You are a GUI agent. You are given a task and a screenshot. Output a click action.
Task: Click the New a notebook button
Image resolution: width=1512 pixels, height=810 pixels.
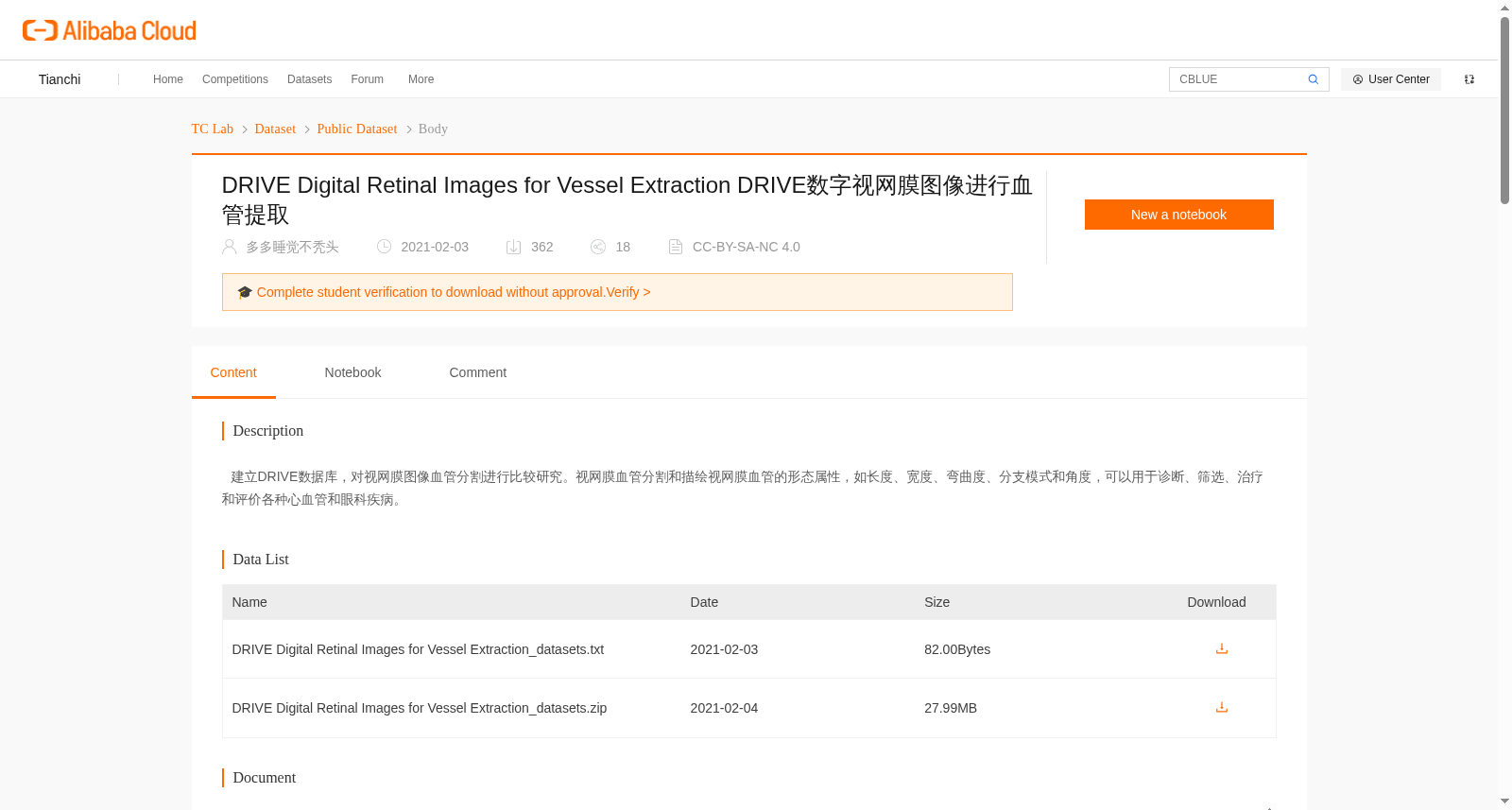coord(1178,215)
